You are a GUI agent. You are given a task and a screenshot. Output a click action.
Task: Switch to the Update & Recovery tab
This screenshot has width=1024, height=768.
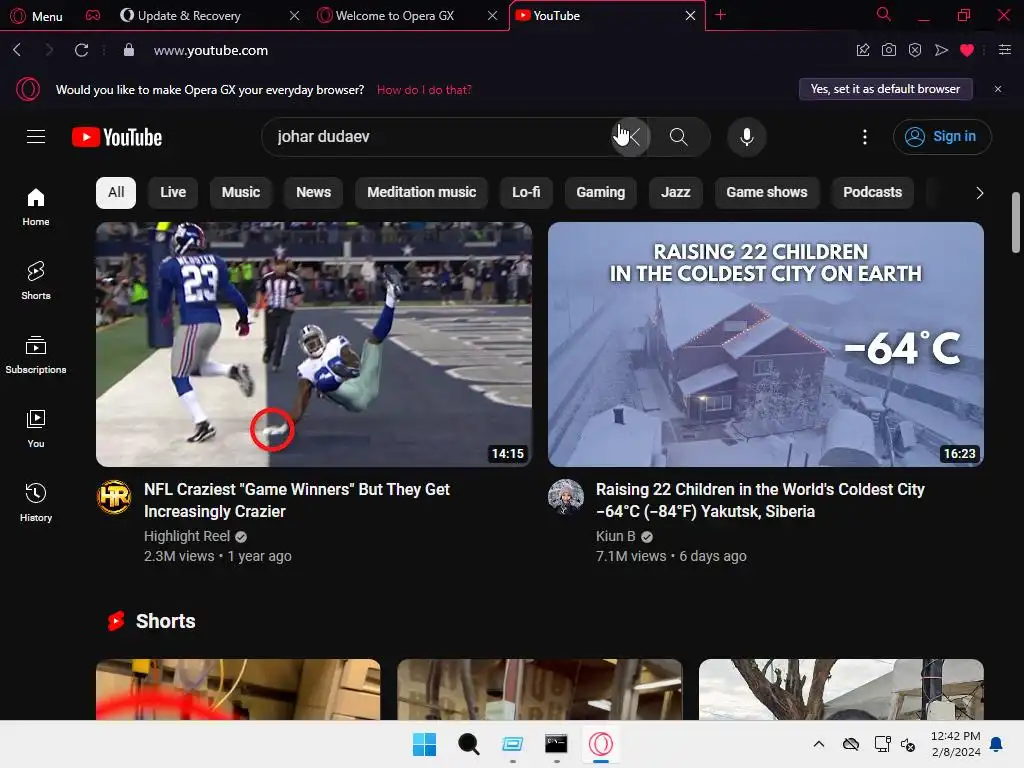click(189, 16)
